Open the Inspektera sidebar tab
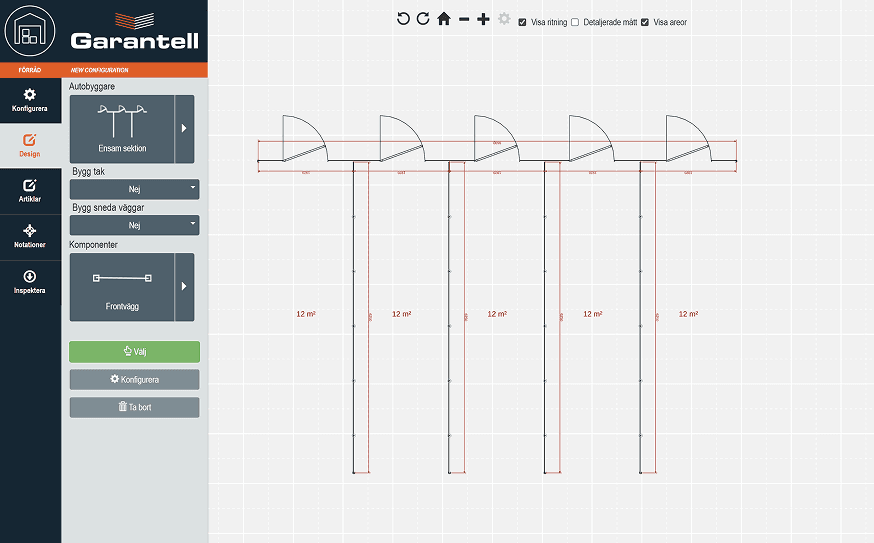The width and height of the screenshot is (874, 543). 30,283
